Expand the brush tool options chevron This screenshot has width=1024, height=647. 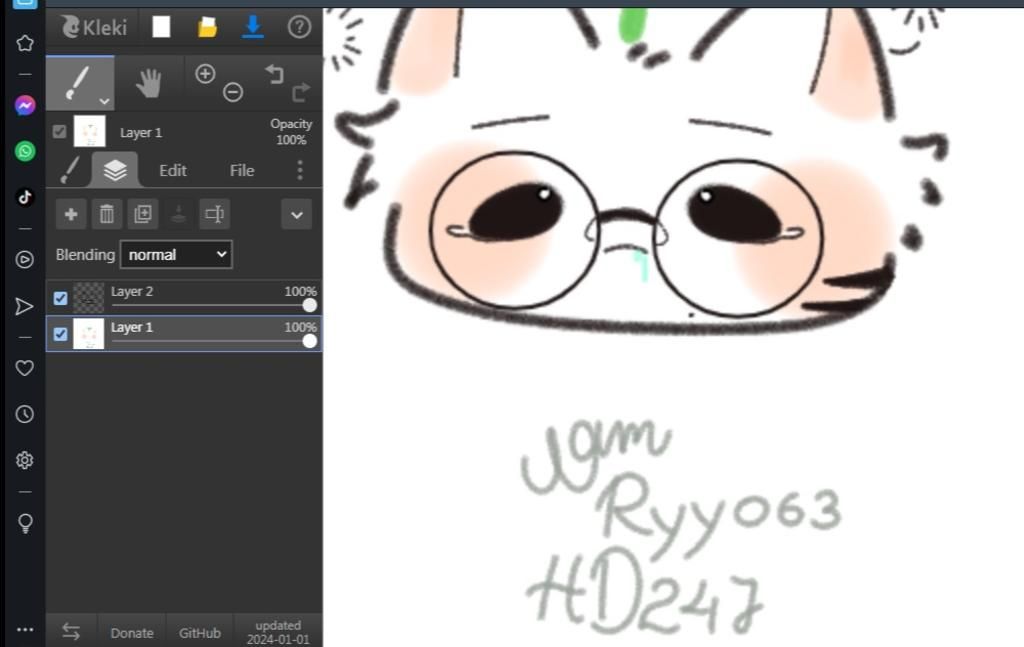(104, 101)
